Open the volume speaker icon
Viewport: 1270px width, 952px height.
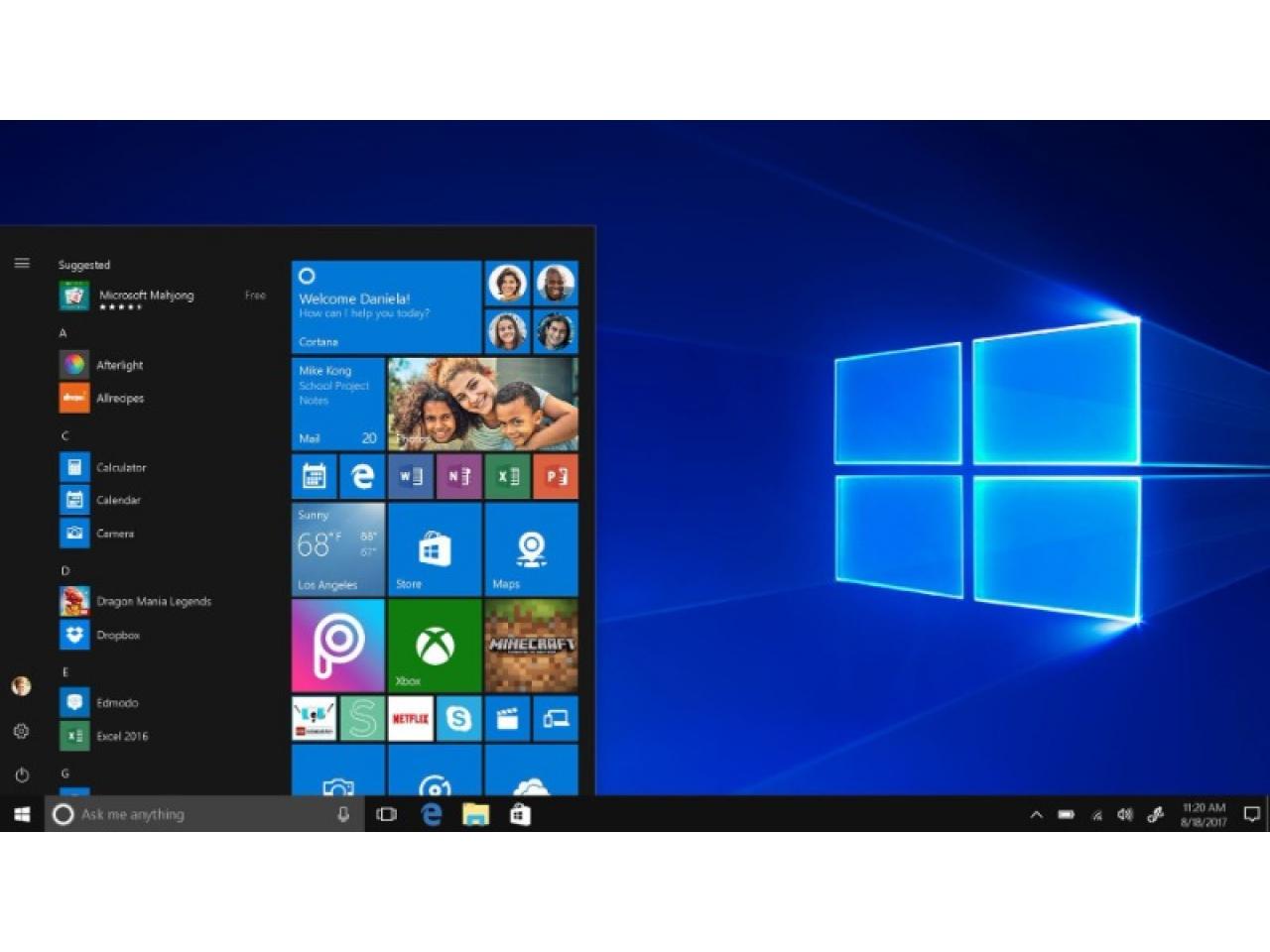click(1125, 815)
